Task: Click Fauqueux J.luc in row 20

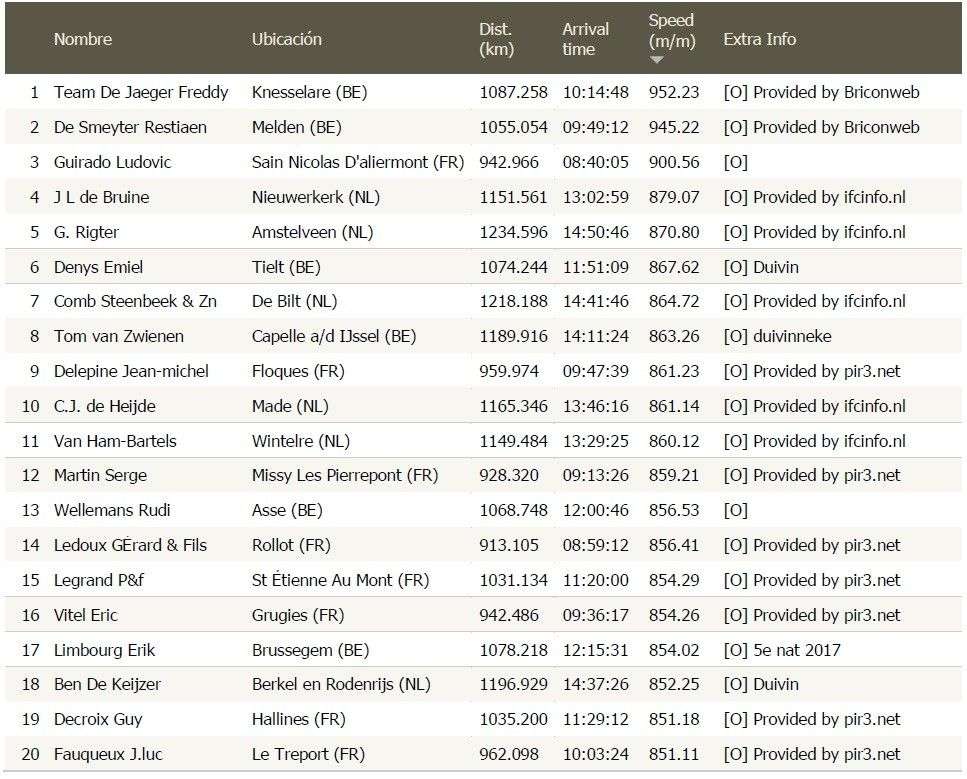Action: click(x=107, y=754)
